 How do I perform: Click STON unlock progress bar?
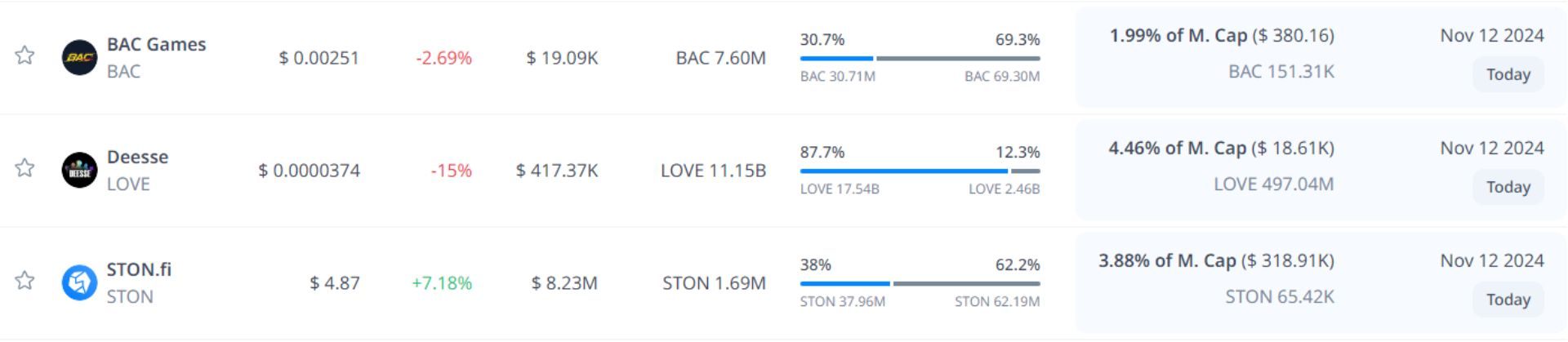(920, 284)
